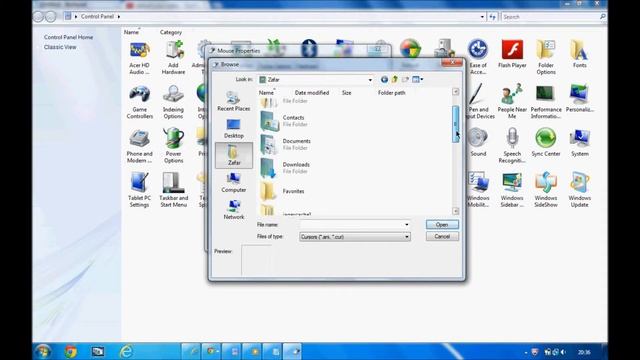This screenshot has height=360, width=640.
Task: Select the Favorites folder
Action: 282,191
